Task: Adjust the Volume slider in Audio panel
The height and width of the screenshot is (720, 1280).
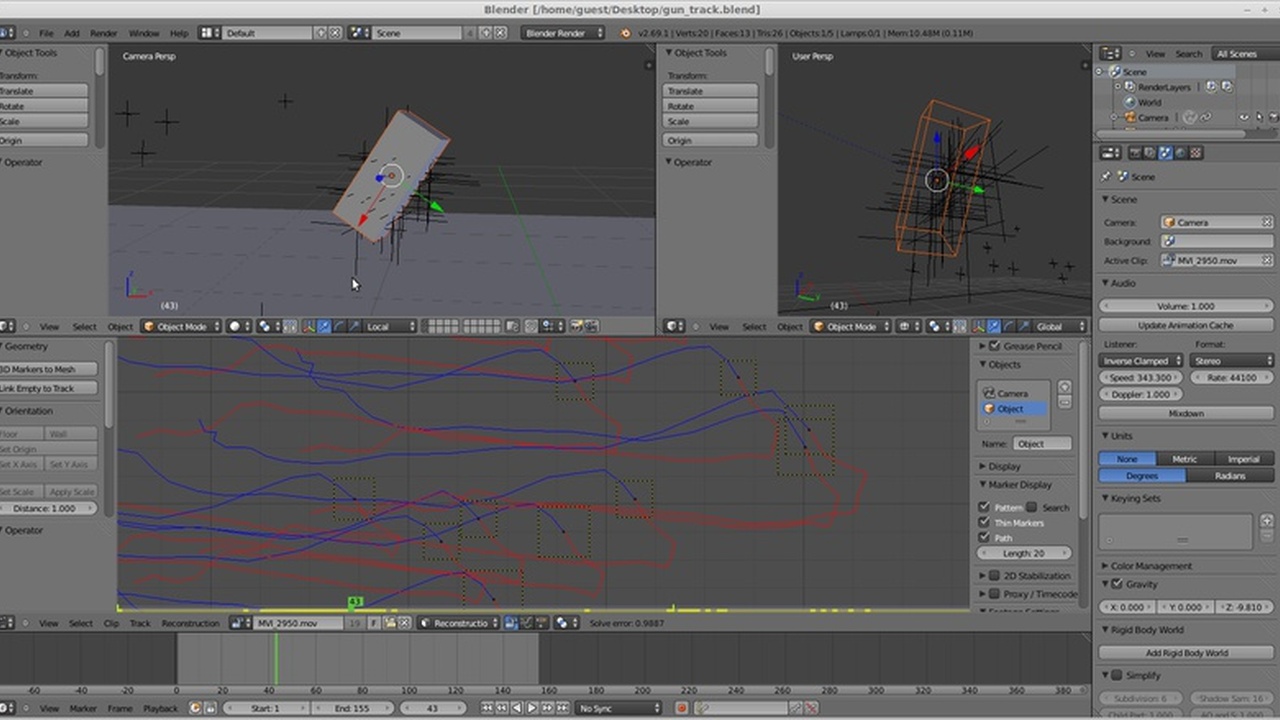Action: (x=1185, y=306)
